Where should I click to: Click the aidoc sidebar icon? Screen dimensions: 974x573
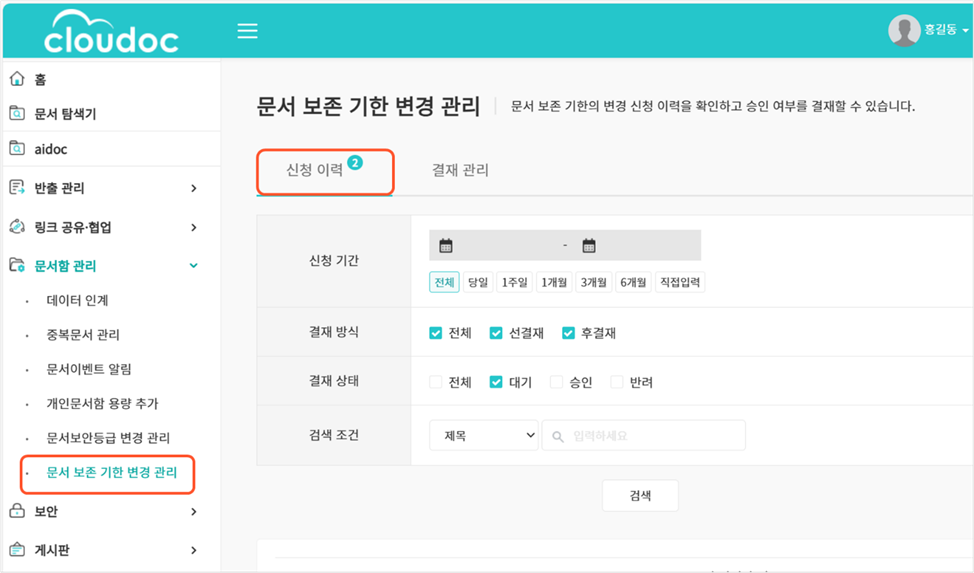[x=17, y=149]
